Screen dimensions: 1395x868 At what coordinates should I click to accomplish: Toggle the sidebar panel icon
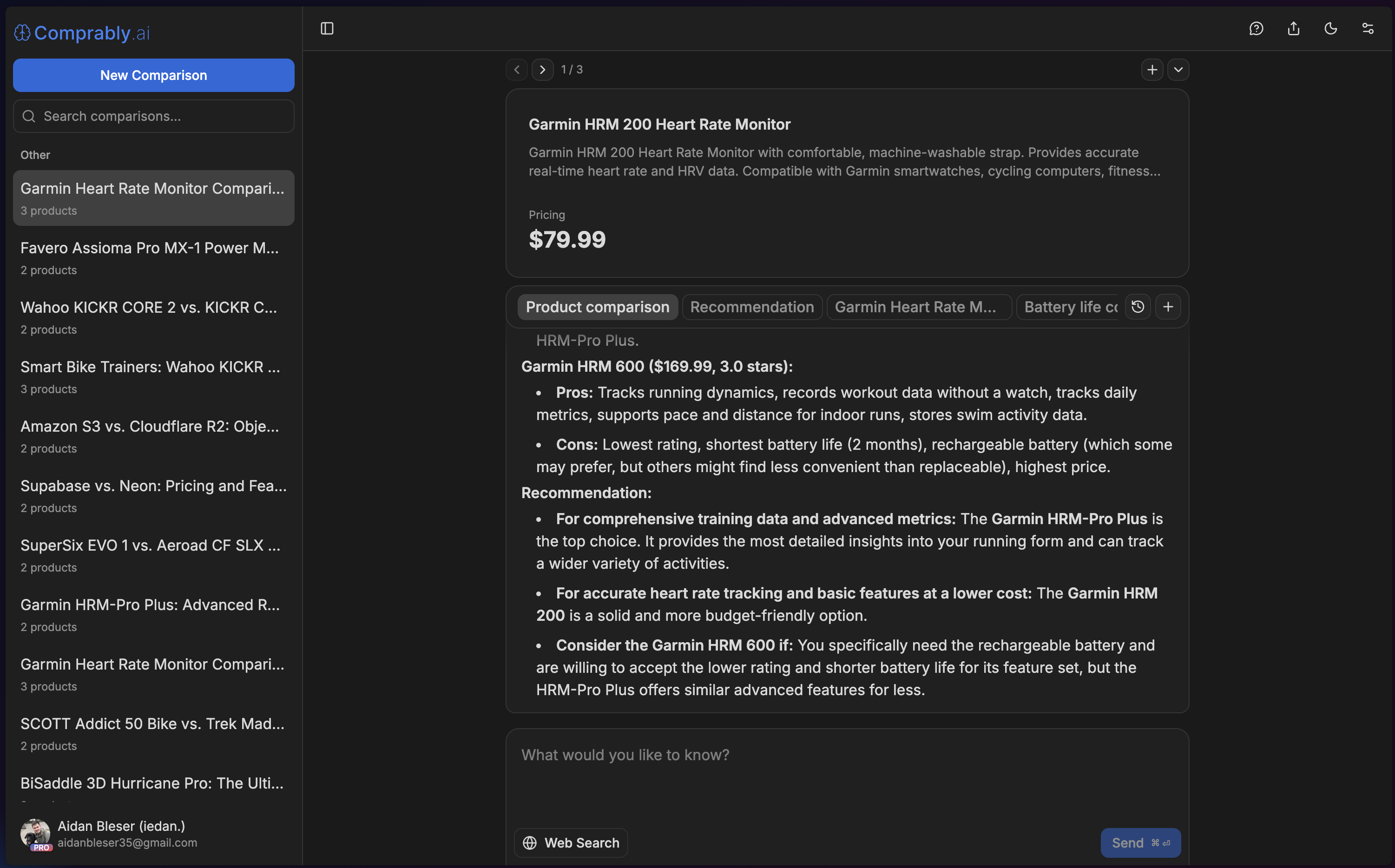(327, 29)
